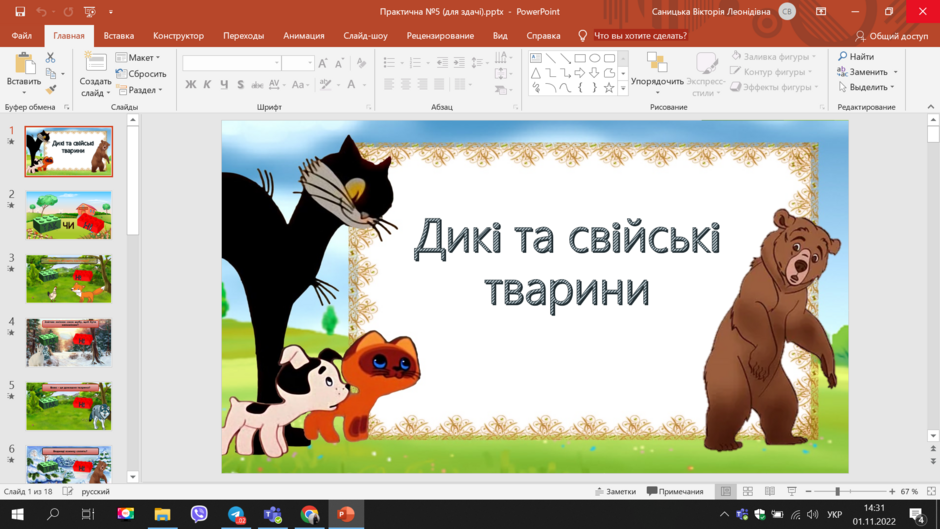Click the Найти find button
940x529 pixels.
857,56
